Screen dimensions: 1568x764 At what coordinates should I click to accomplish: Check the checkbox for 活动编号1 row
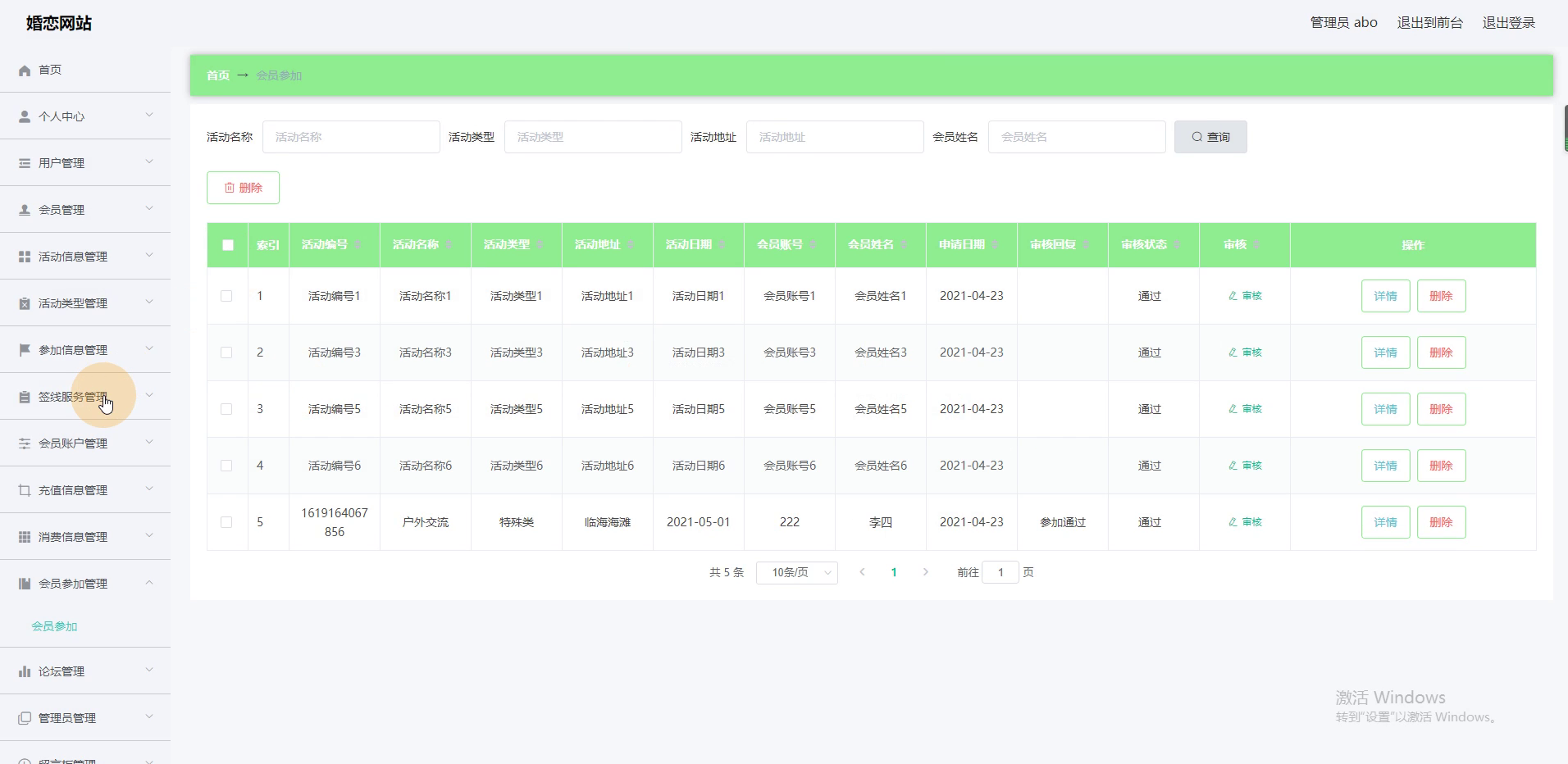click(226, 296)
